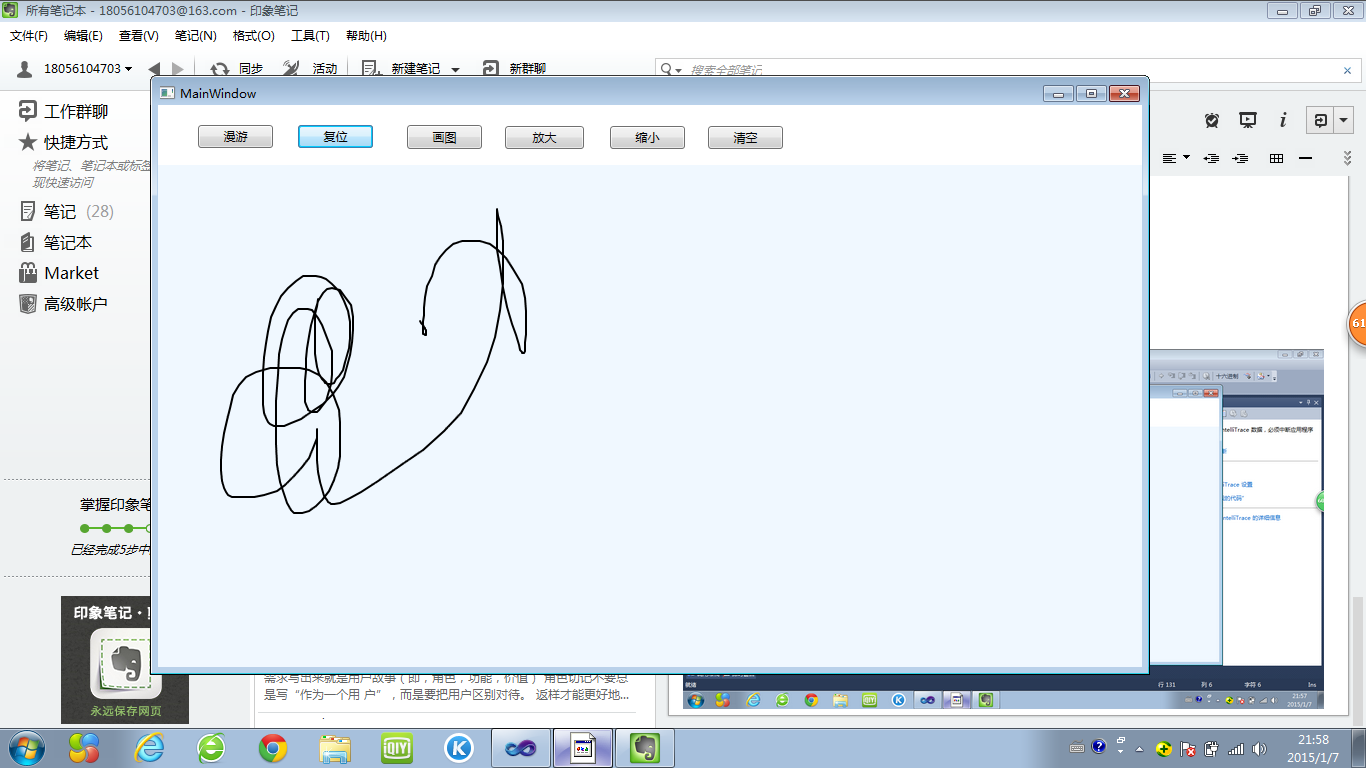Select 高级帐户 in the sidebar

[x=63, y=304]
